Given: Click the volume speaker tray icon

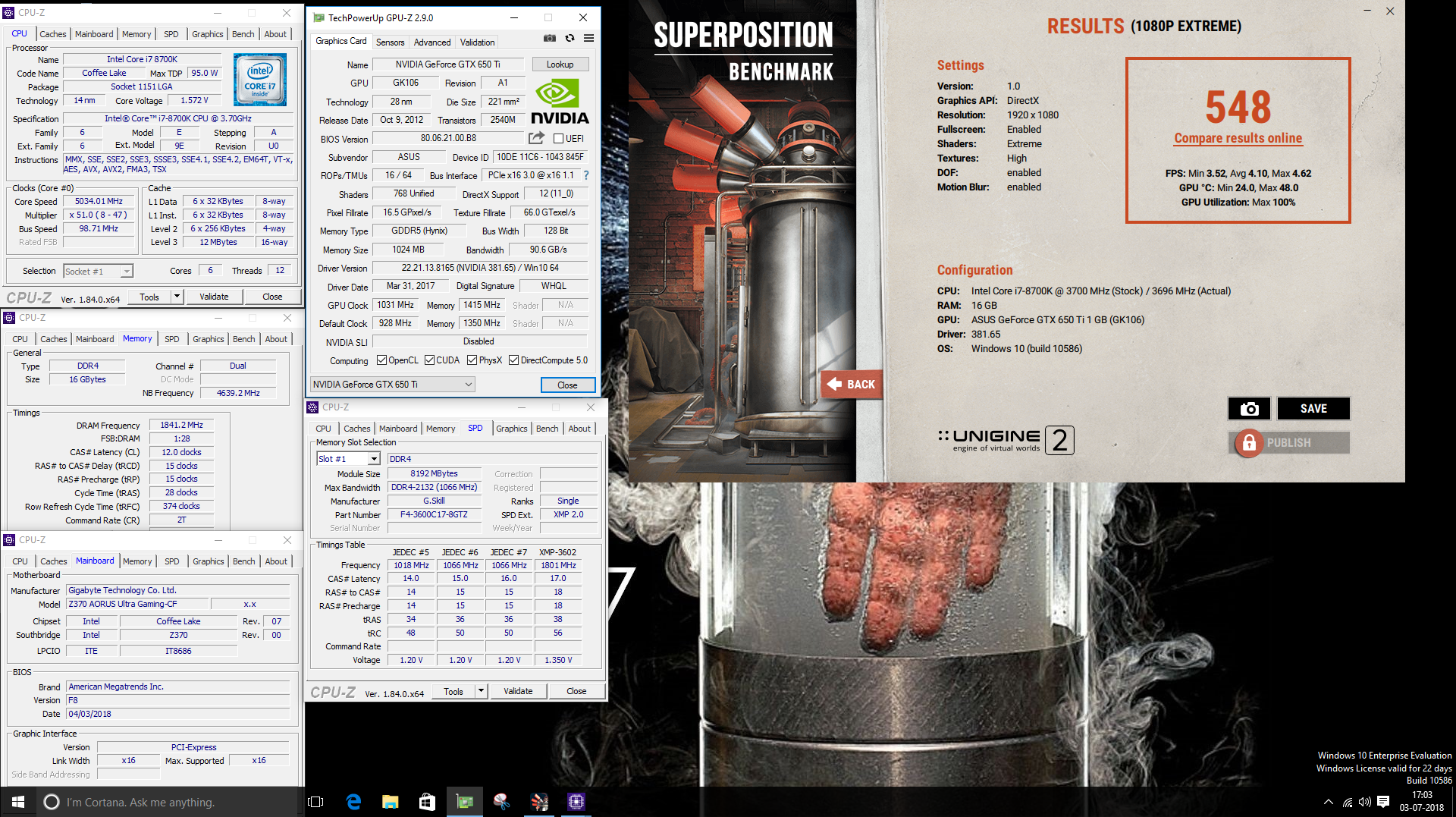Looking at the screenshot, I should click(1365, 802).
